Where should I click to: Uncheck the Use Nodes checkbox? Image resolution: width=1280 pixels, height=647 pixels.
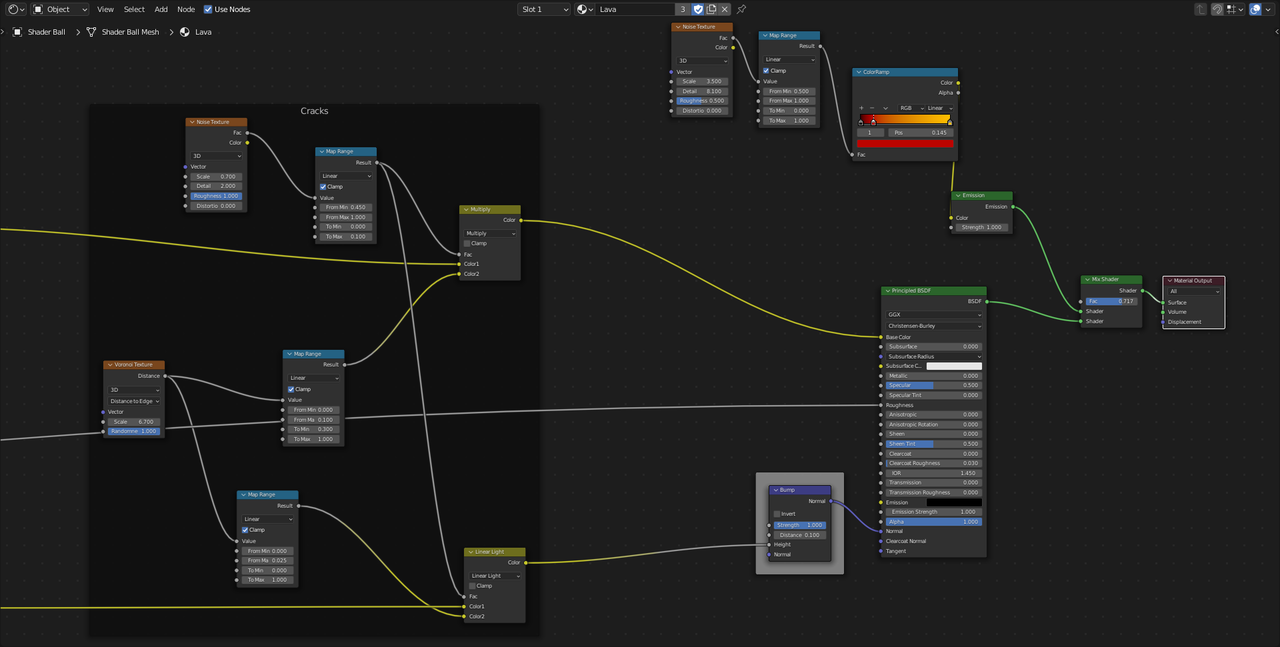click(x=208, y=9)
